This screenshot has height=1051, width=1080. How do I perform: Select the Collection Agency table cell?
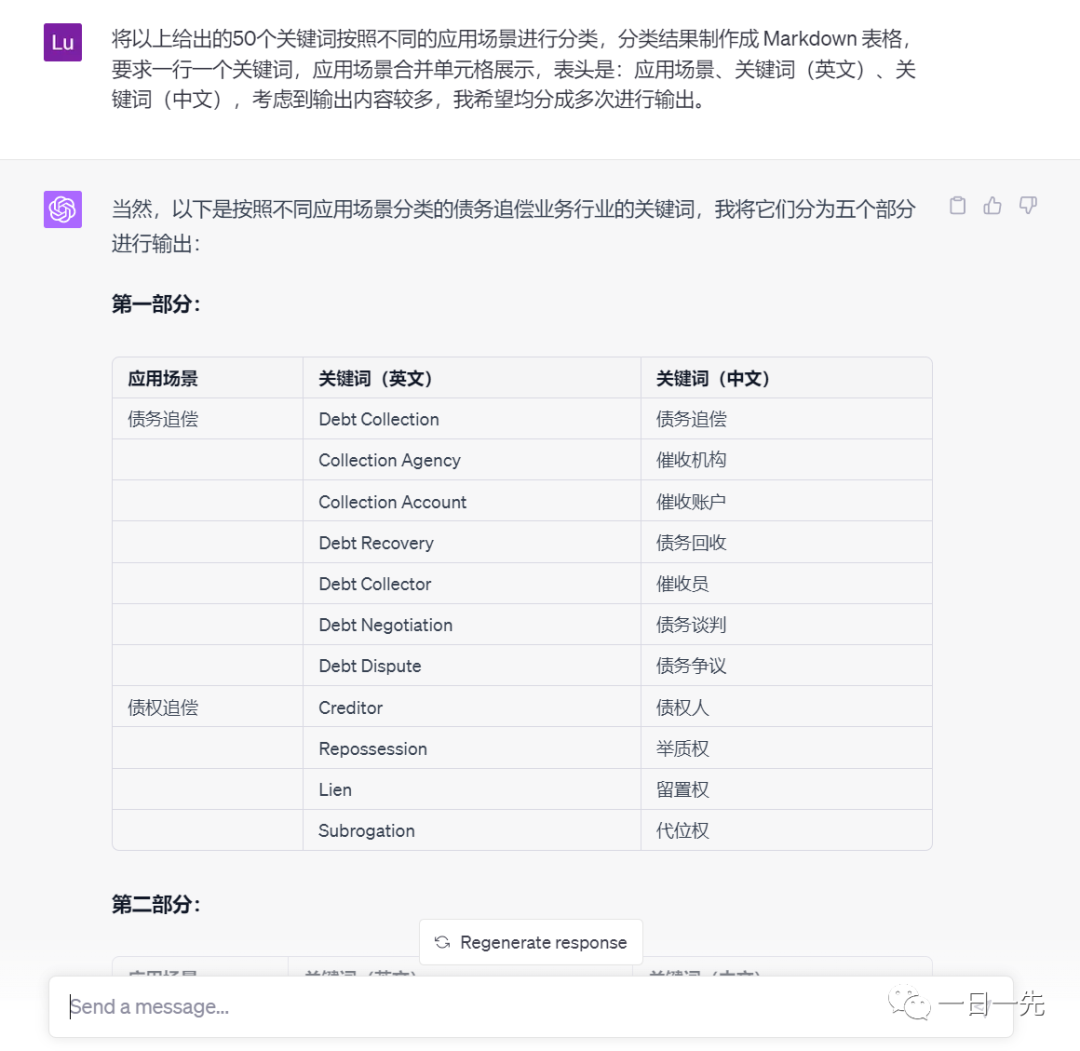coord(389,460)
